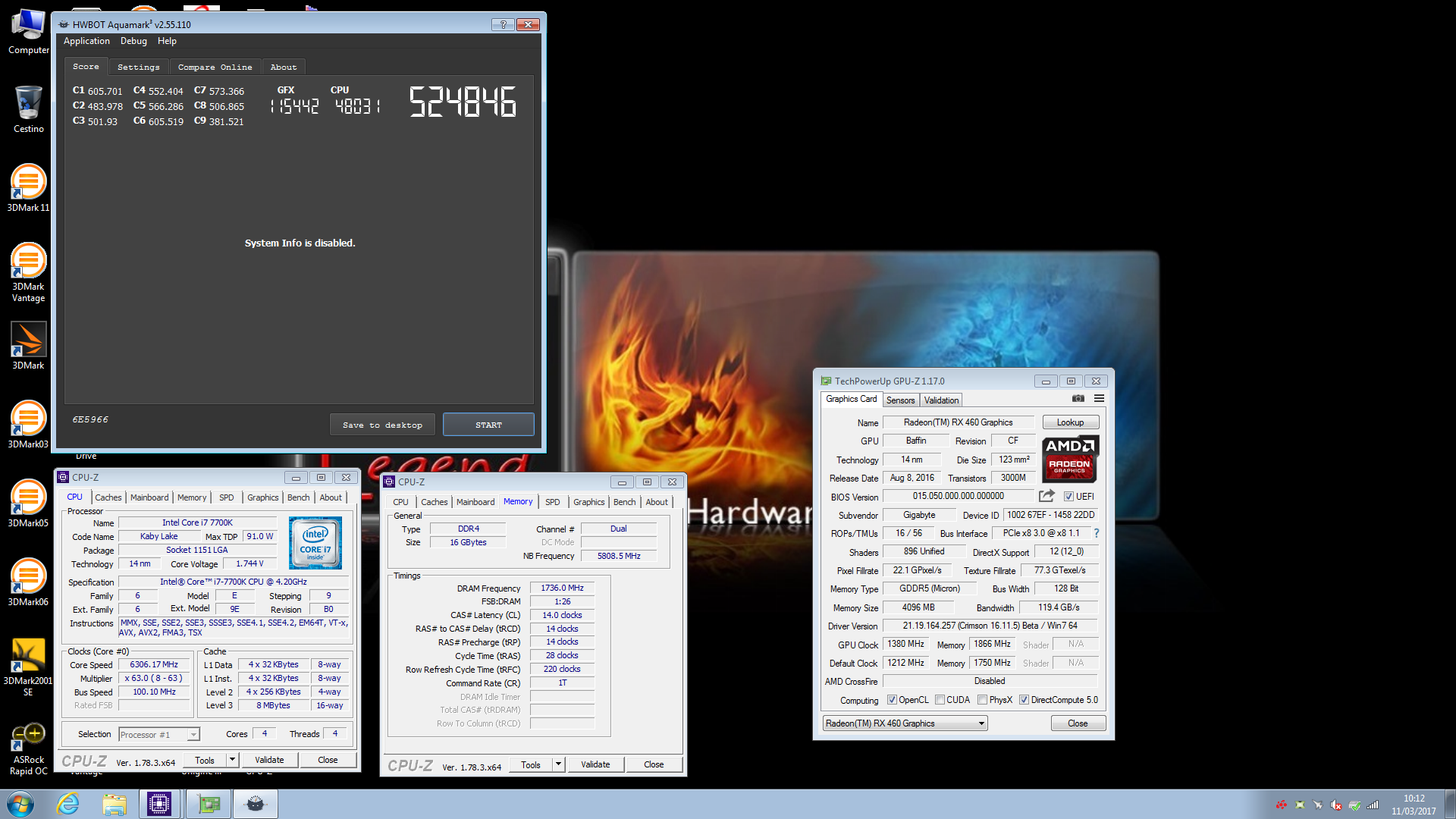Open Validation tab in GPU-Z
This screenshot has width=1456, height=819.
pos(941,400)
